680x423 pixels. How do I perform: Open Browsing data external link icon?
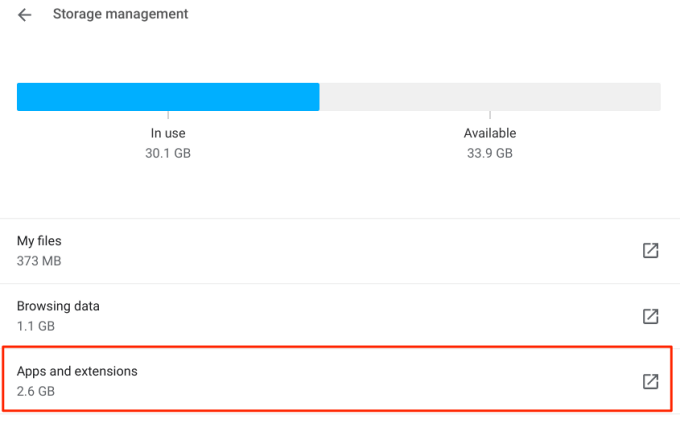(x=650, y=316)
